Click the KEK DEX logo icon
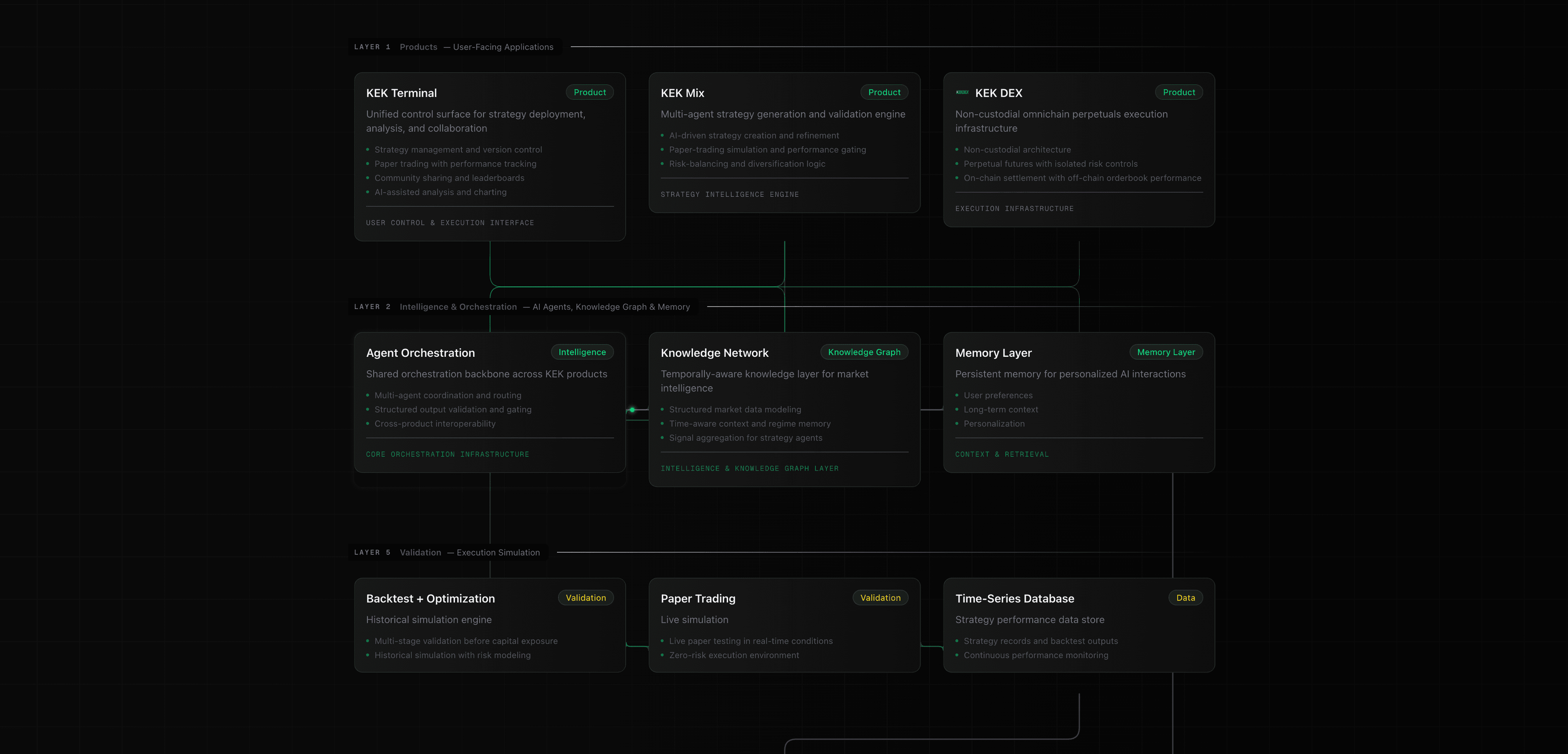1568x754 pixels. pos(962,93)
